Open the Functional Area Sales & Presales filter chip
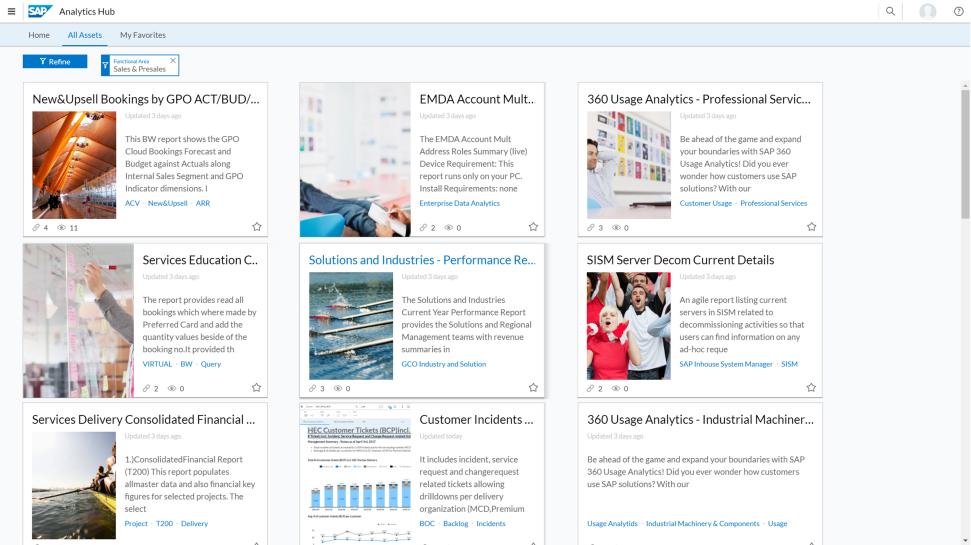Viewport: 971px width, 545px height. pos(140,65)
